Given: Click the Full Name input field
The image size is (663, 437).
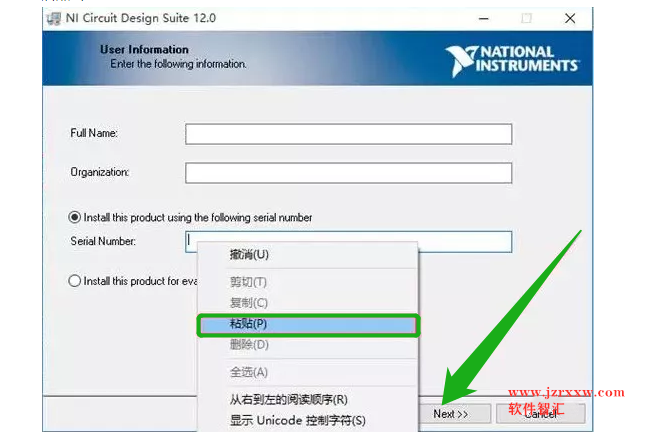Looking at the screenshot, I should 348,134.
